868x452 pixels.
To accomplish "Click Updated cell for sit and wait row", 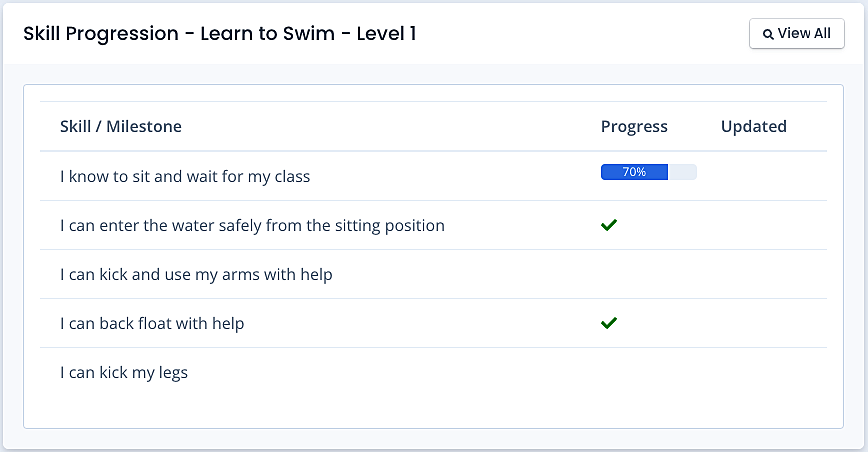I will click(x=769, y=176).
